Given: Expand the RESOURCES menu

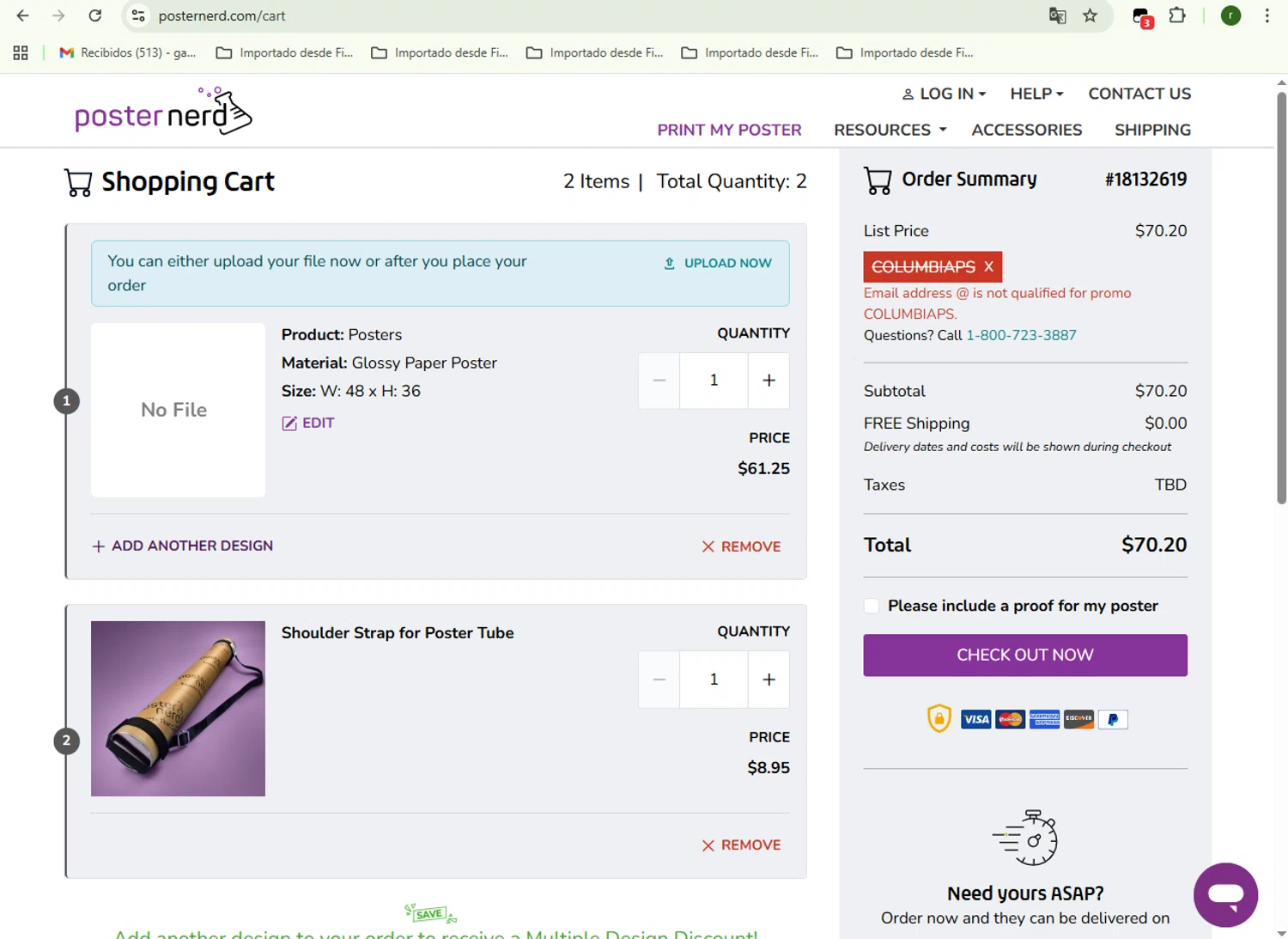Looking at the screenshot, I should [890, 130].
